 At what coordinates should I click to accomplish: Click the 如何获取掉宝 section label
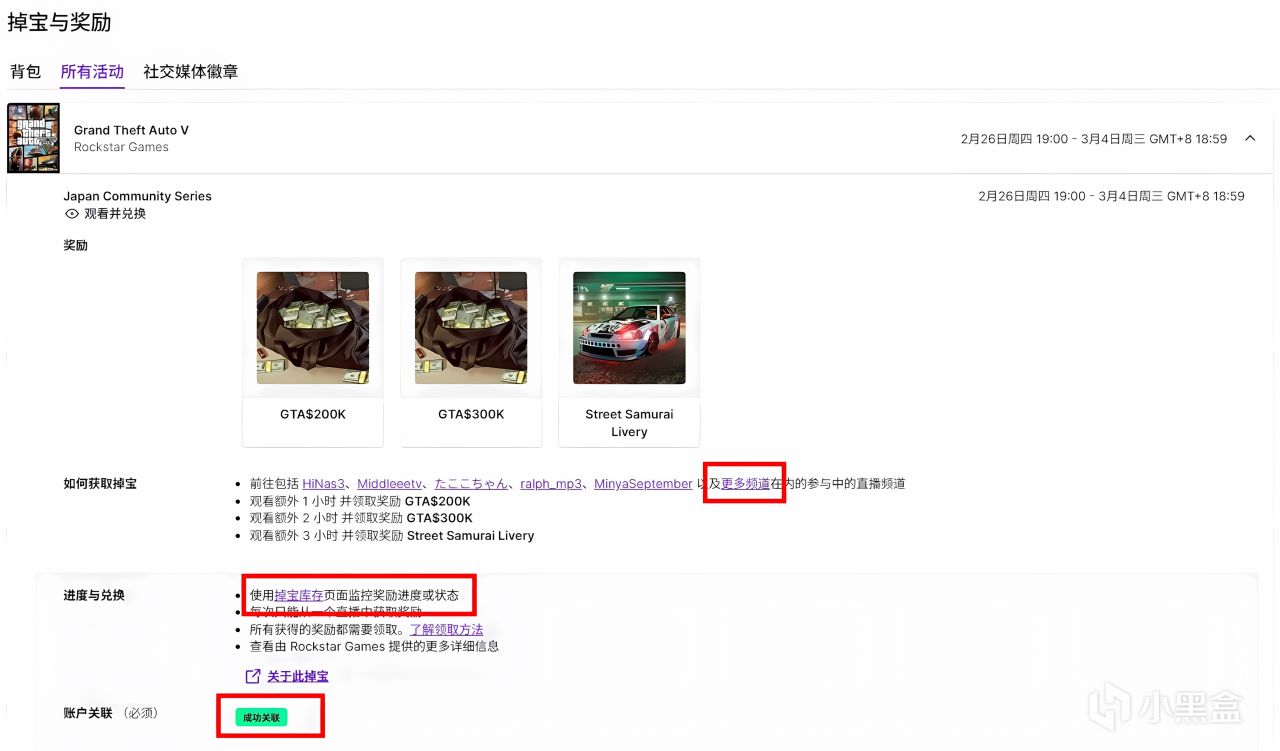tap(100, 484)
